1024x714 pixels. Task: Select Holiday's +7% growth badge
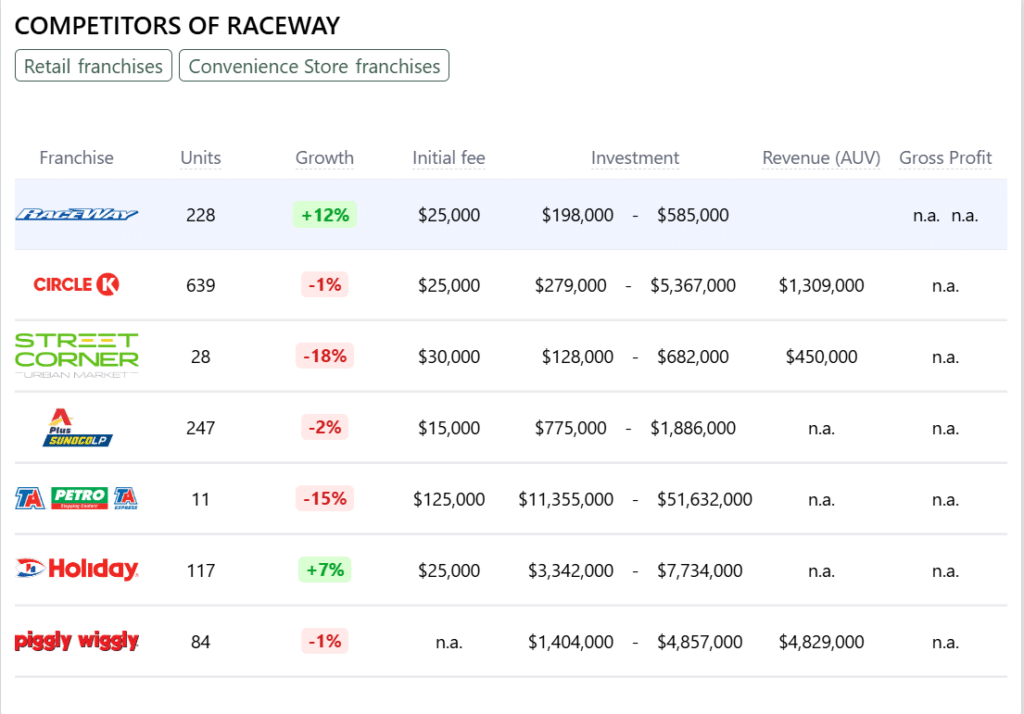click(x=325, y=570)
